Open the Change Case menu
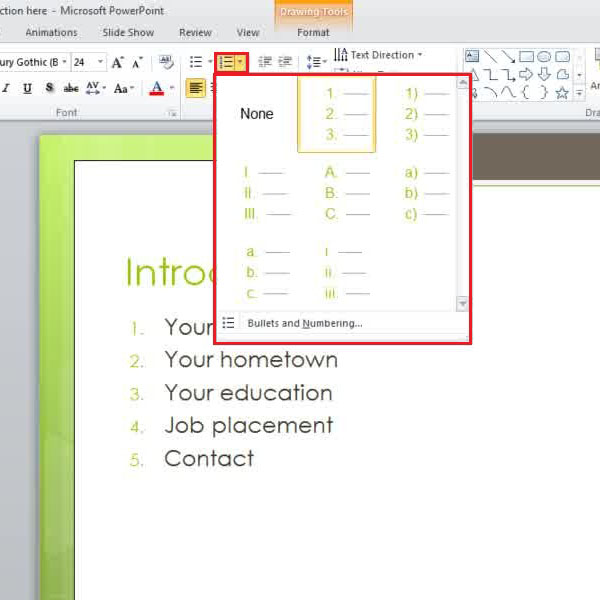 click(x=124, y=89)
